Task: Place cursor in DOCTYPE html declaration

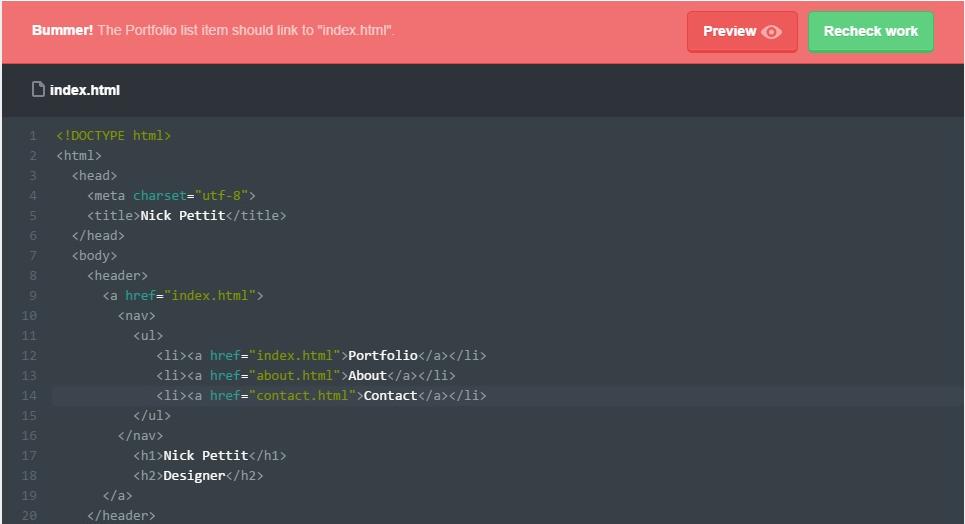Action: point(113,136)
